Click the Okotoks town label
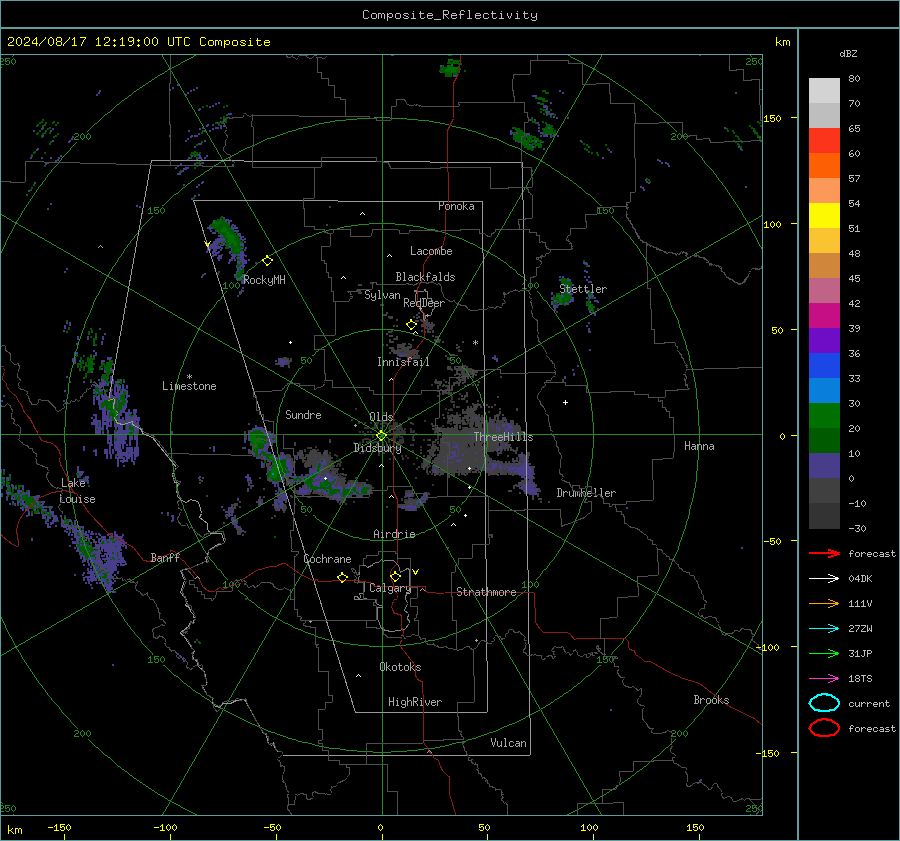900x841 pixels. point(400,667)
